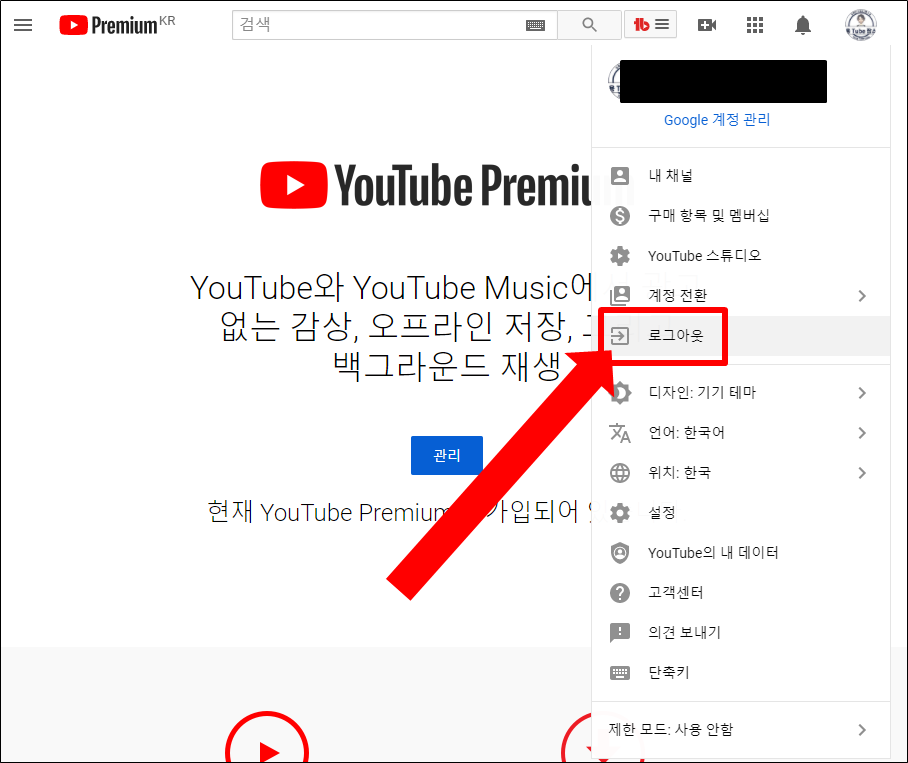908x763 pixels.
Task: Click 제한 모드: 사용 안함 label
Action: tap(671, 729)
